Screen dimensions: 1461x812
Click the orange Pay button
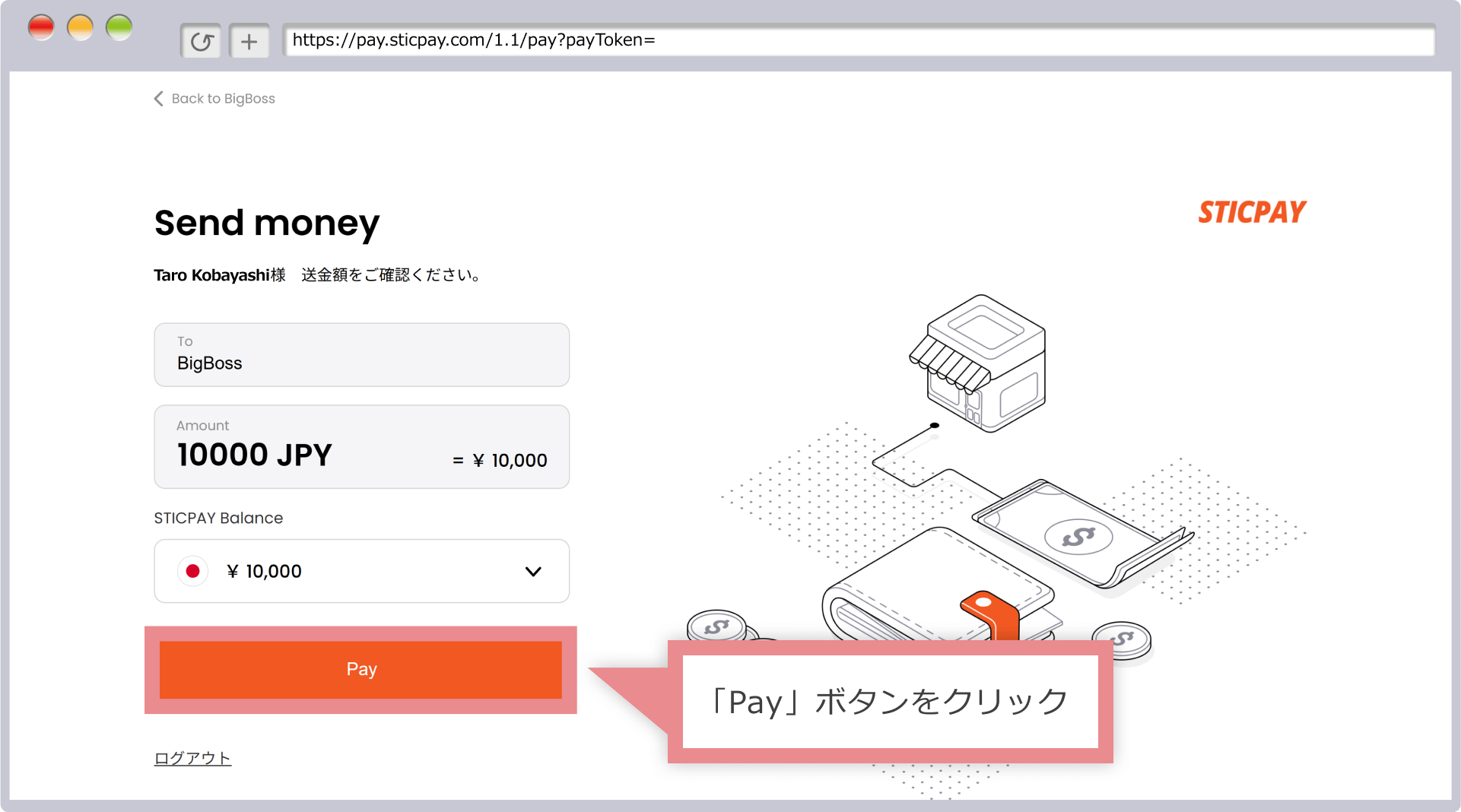pyautogui.click(x=360, y=669)
